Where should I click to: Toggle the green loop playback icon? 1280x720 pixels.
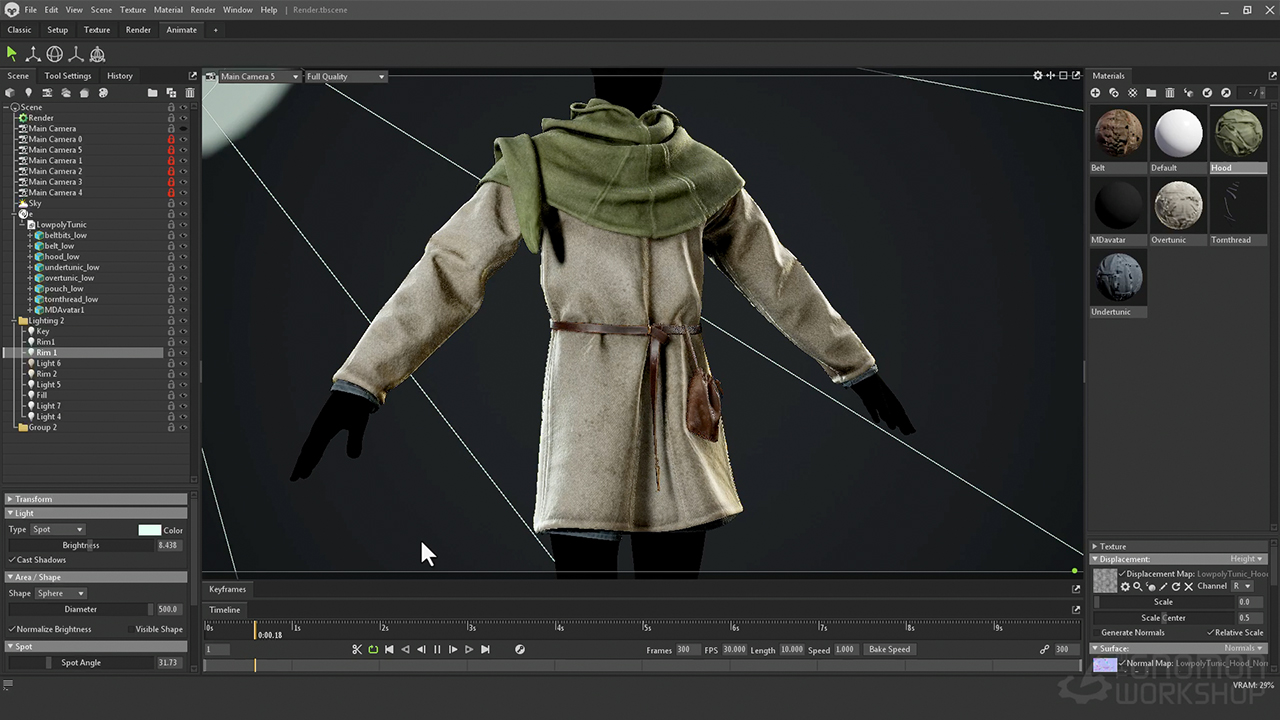(x=373, y=650)
